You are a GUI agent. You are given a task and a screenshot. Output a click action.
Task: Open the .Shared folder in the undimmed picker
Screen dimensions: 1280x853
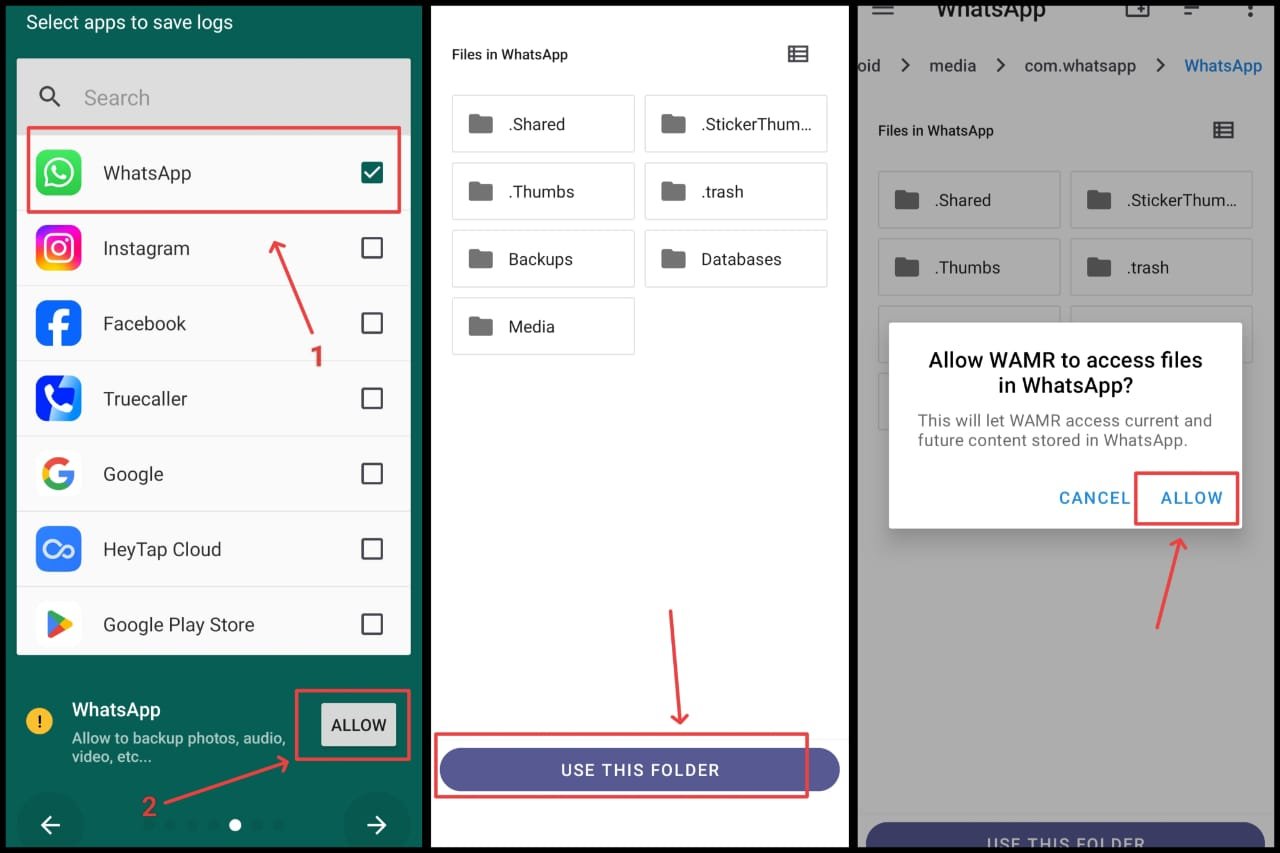click(x=543, y=124)
